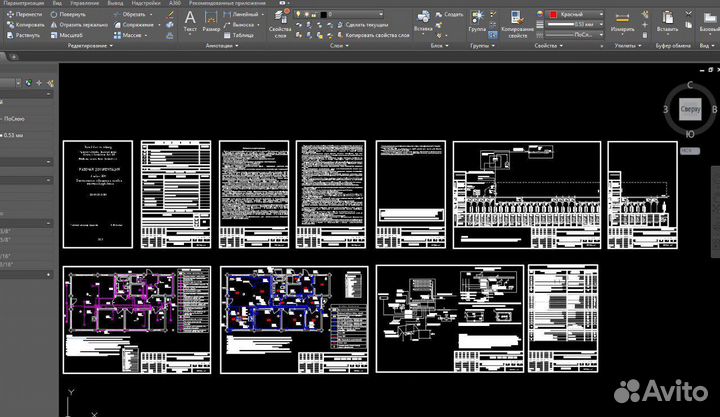Click Копирование свойств match properties icon

[x=517, y=24]
